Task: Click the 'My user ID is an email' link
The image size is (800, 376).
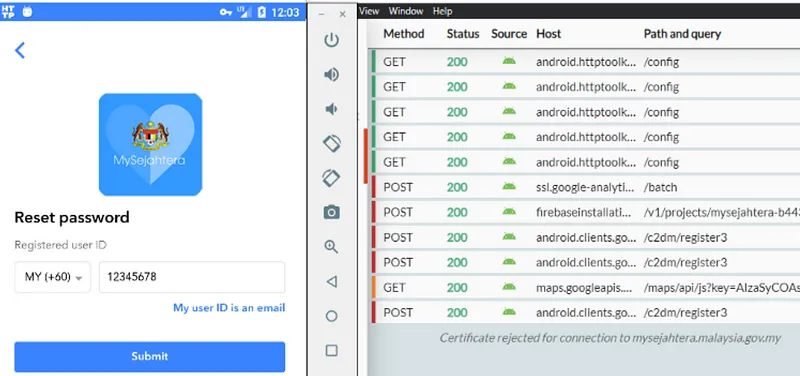Action: click(229, 308)
